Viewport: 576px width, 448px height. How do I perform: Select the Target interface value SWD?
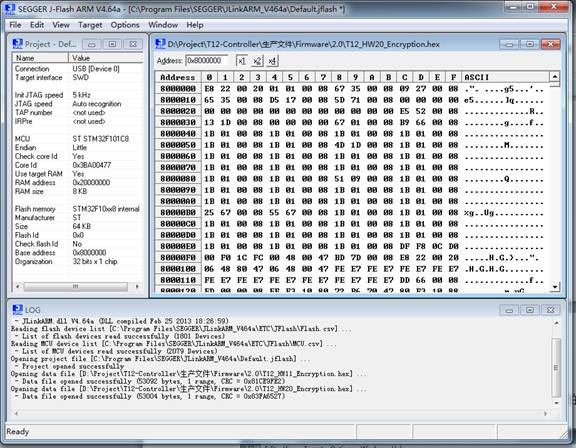[x=80, y=77]
